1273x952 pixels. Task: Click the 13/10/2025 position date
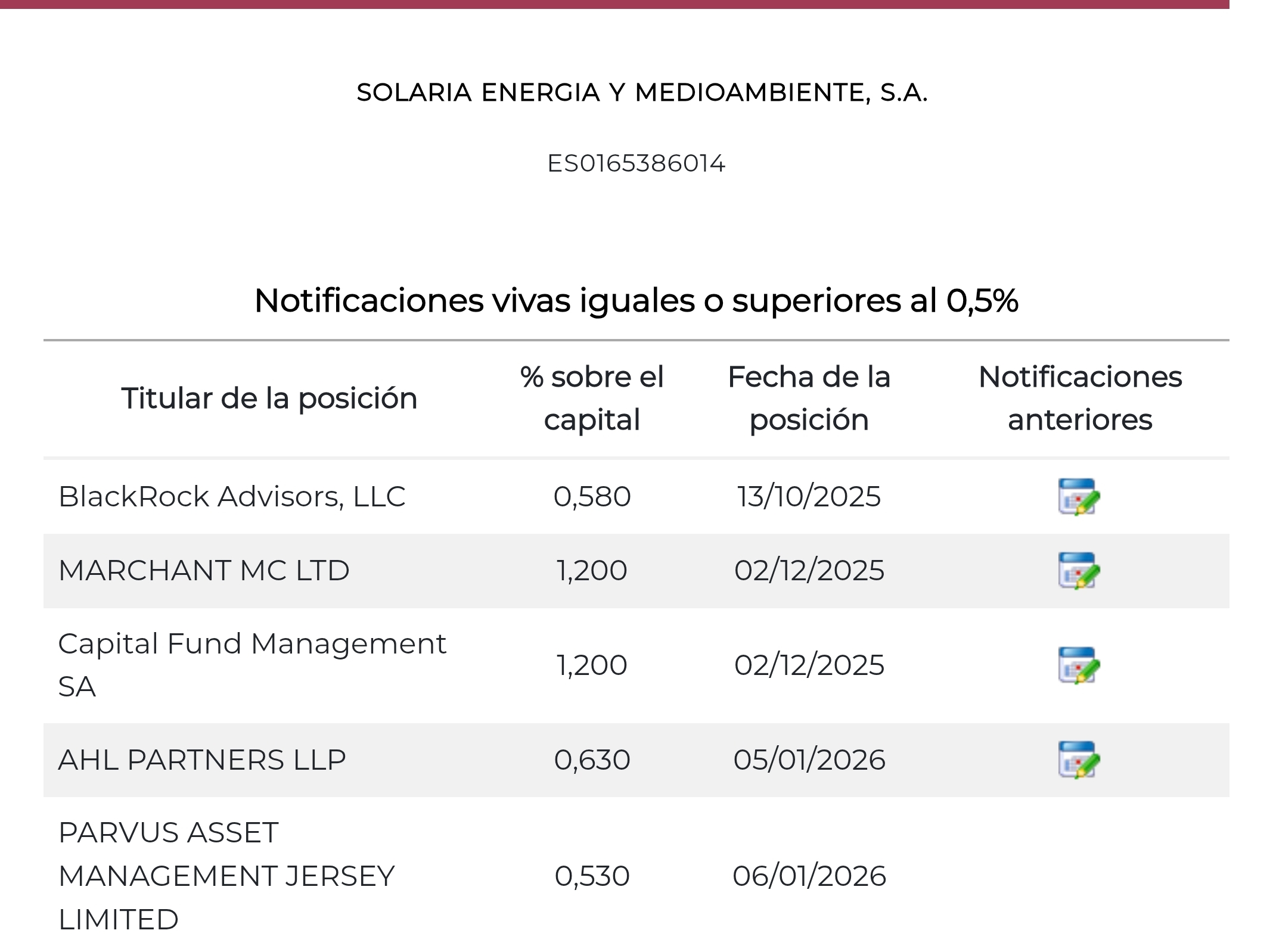click(809, 496)
